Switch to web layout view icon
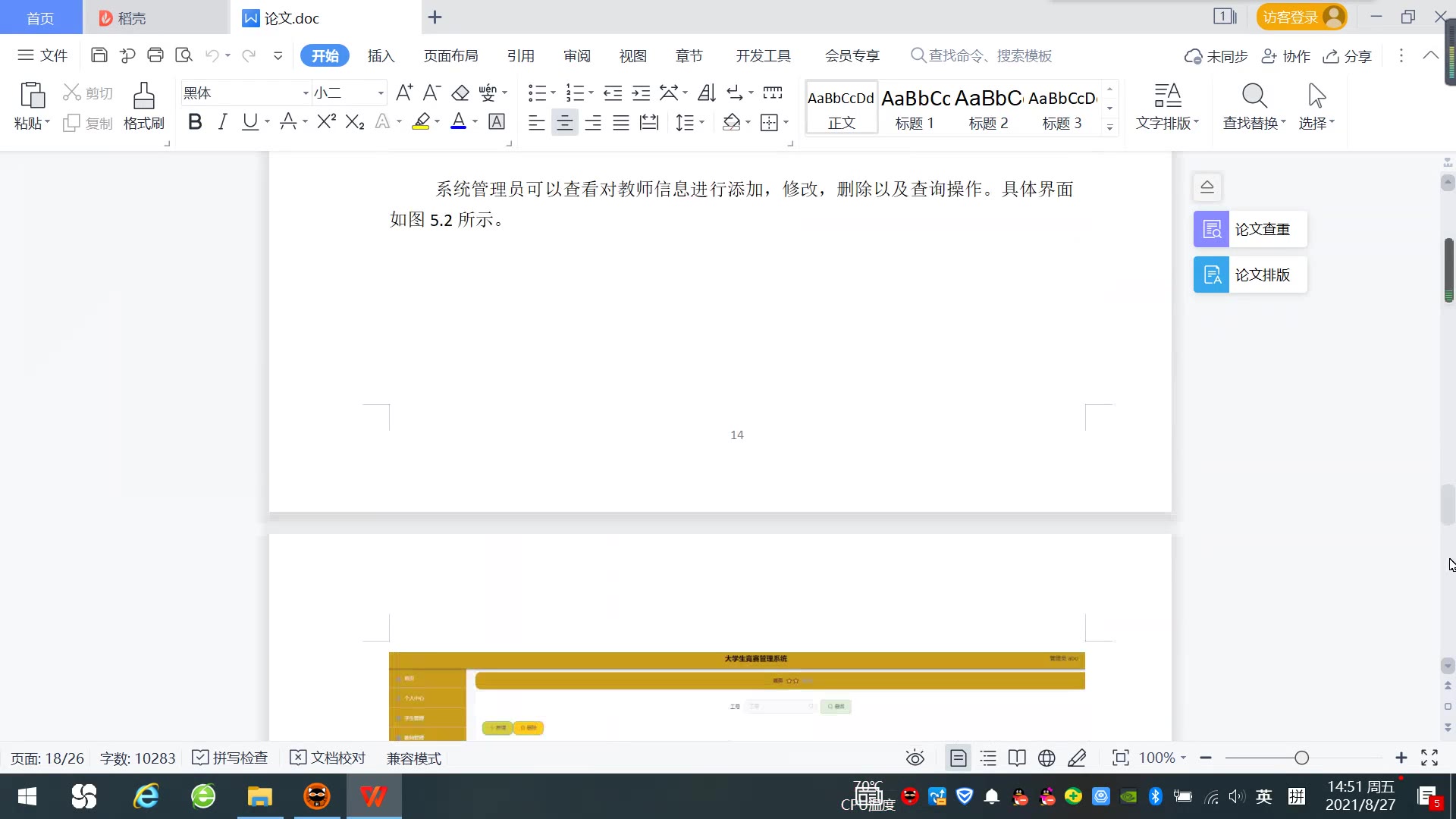Image resolution: width=1456 pixels, height=819 pixels. pyautogui.click(x=1046, y=758)
